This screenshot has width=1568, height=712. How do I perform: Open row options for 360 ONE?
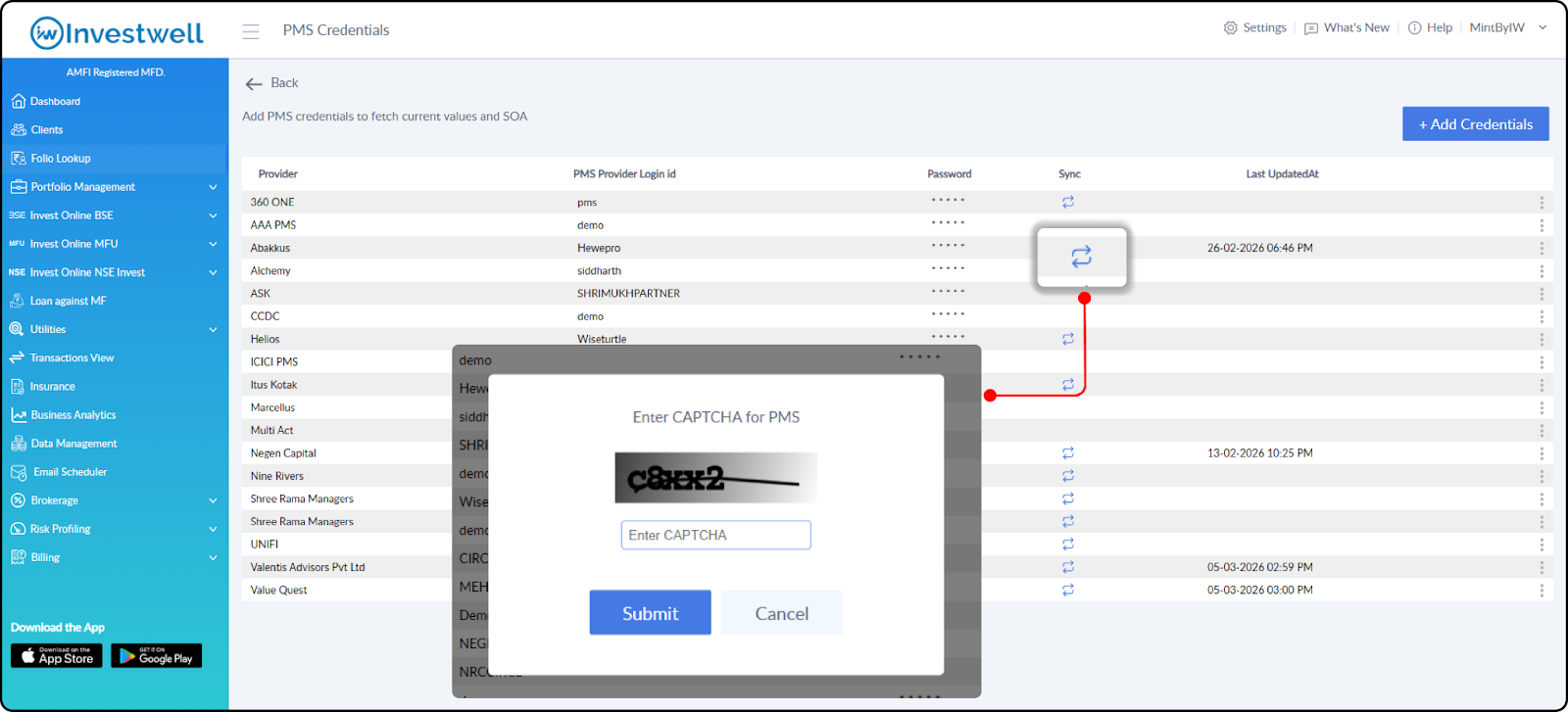(x=1542, y=203)
